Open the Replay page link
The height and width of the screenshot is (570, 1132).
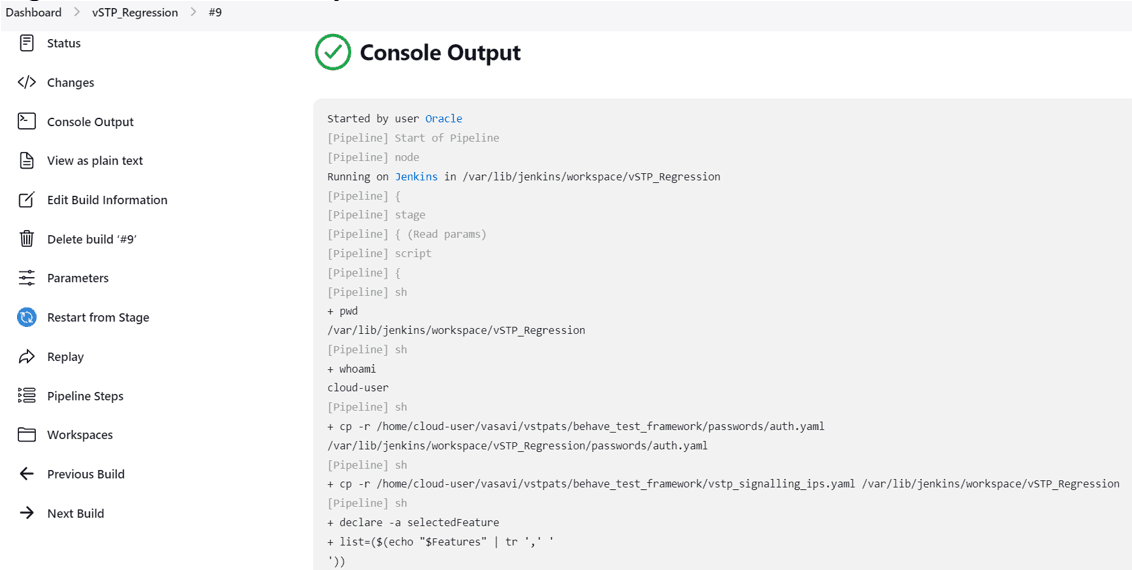point(65,356)
